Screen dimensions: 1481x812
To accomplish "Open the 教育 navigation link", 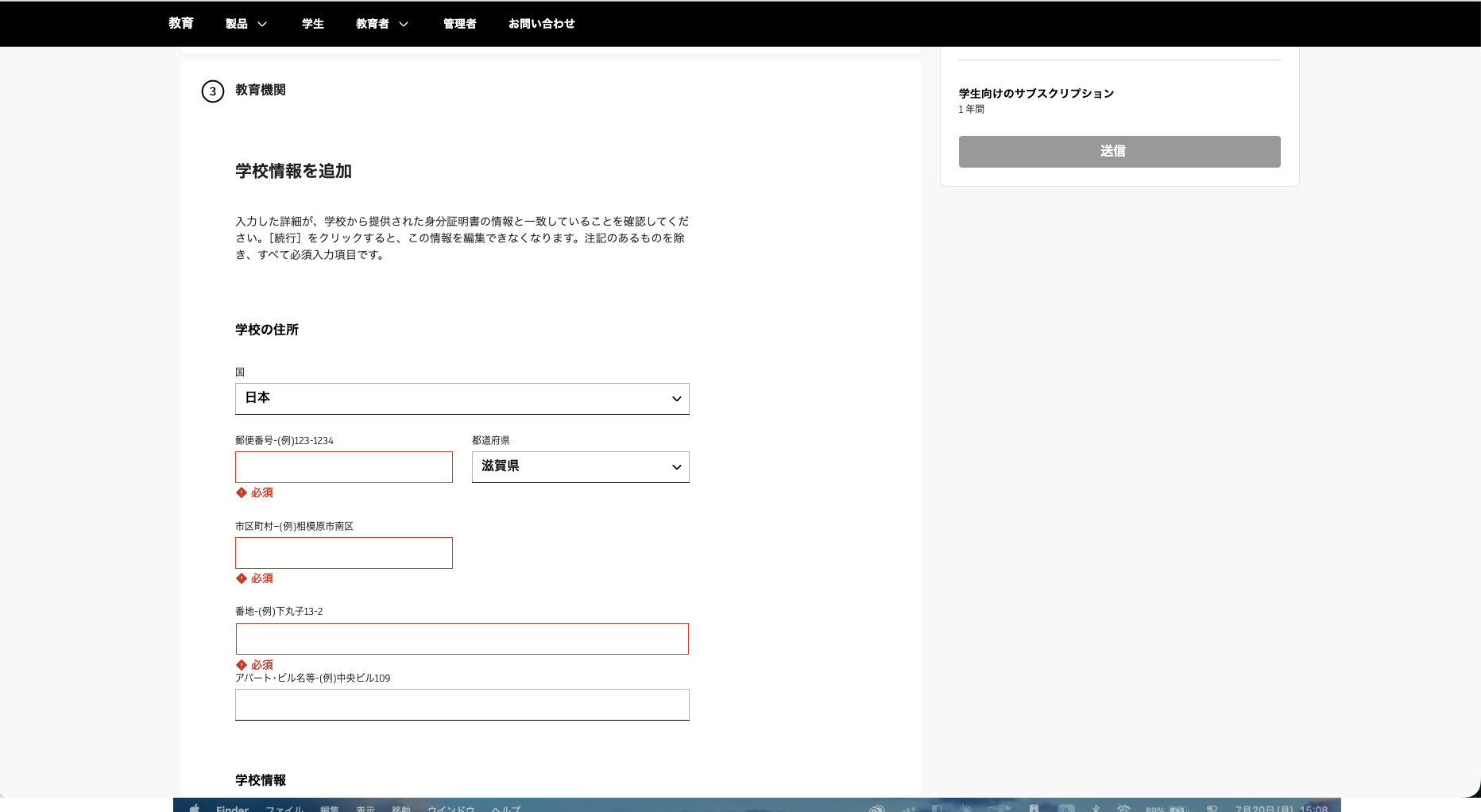I will (x=180, y=23).
